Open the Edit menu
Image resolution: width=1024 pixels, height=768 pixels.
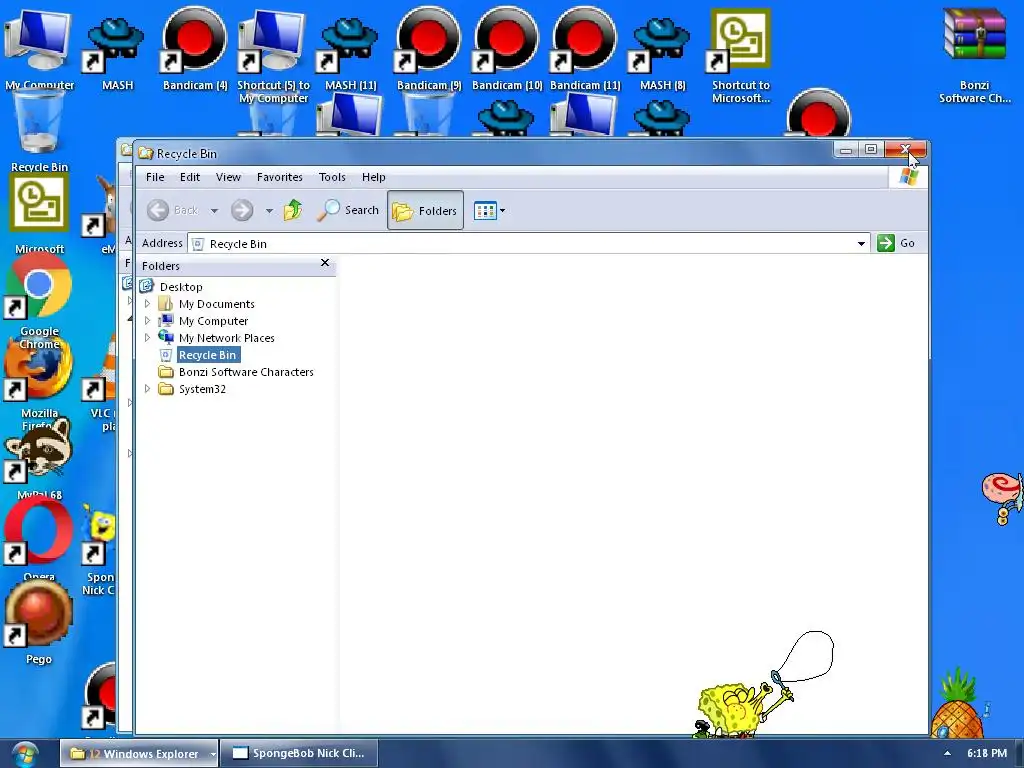pyautogui.click(x=190, y=177)
